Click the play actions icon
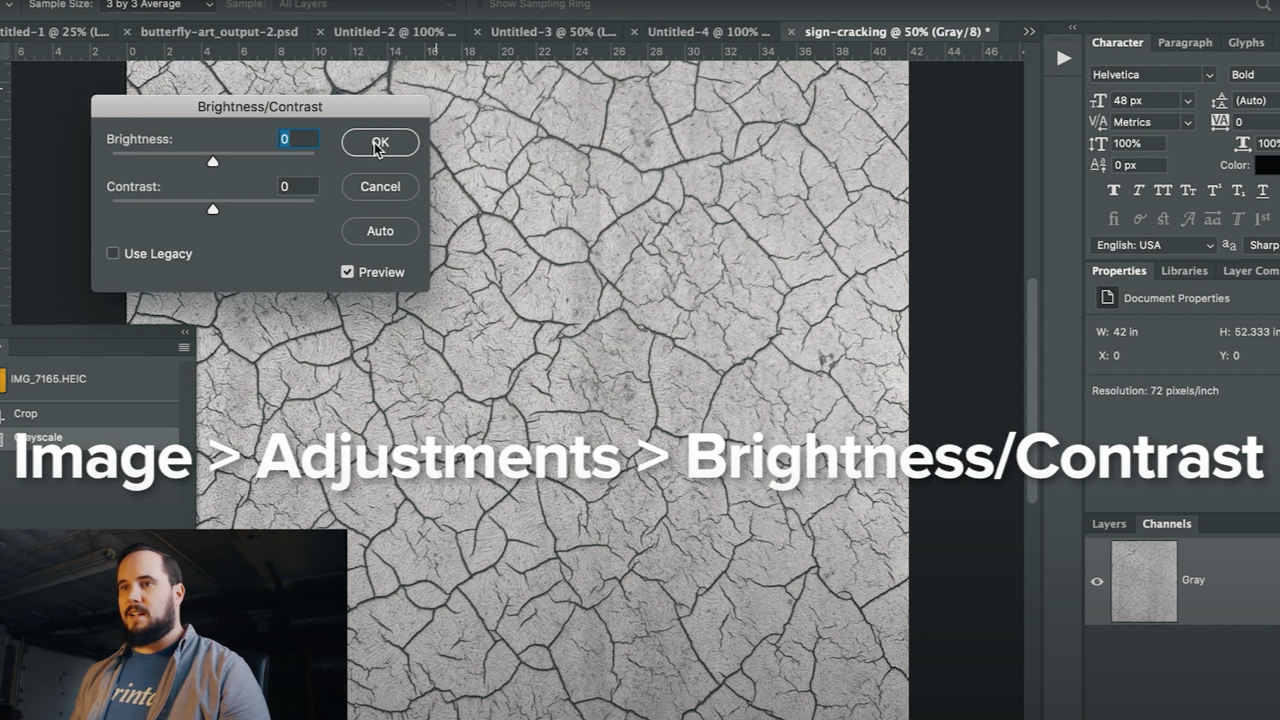The image size is (1280, 720). (x=1063, y=58)
